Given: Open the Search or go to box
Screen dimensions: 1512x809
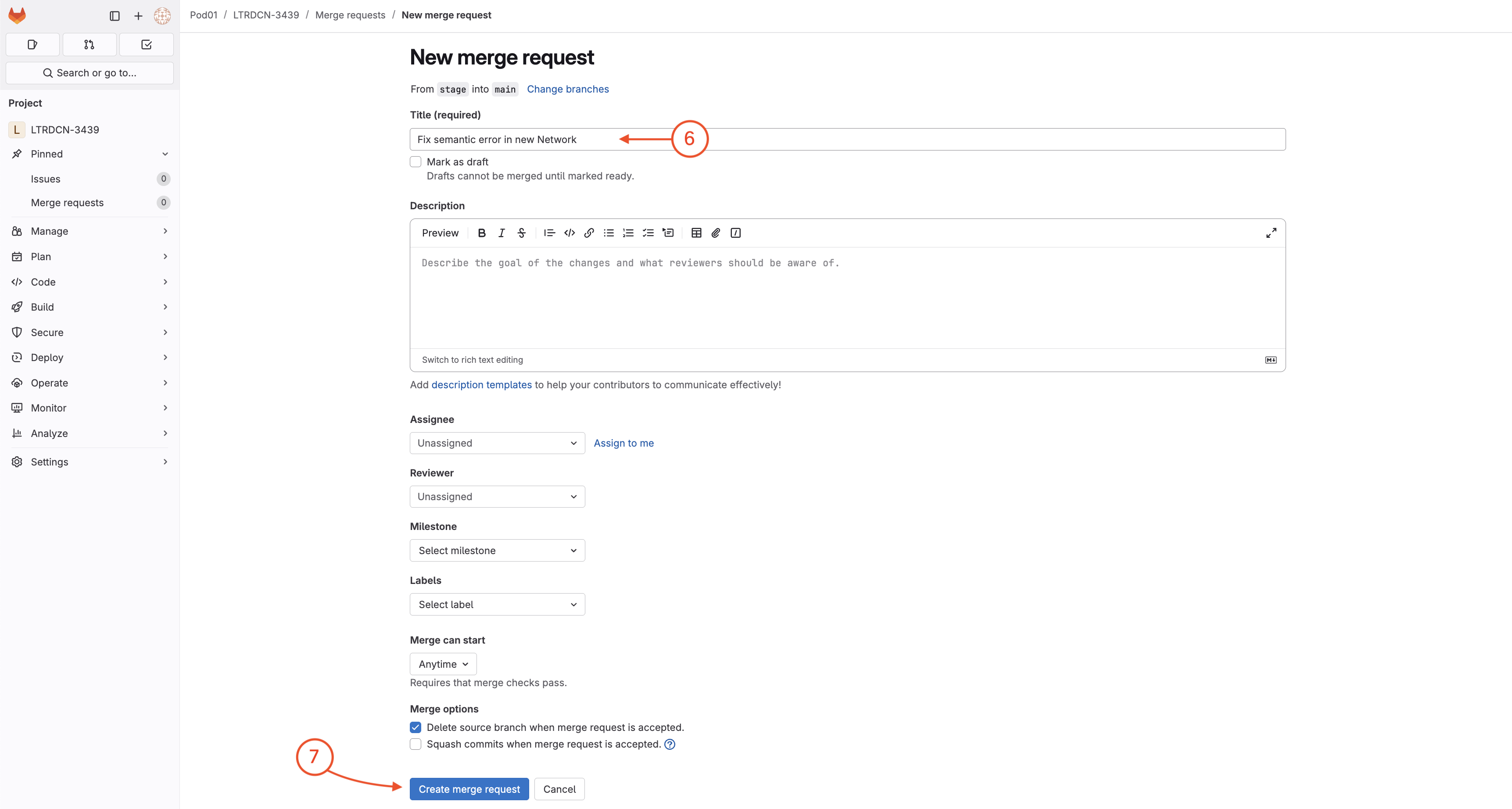Looking at the screenshot, I should click(89, 73).
